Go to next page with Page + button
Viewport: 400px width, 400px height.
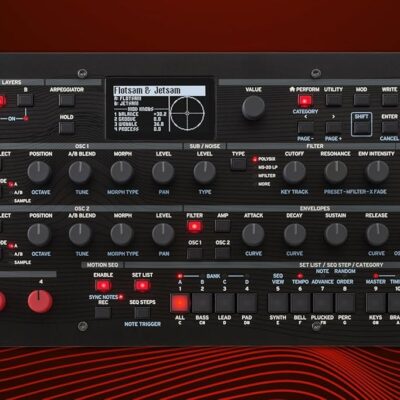[333, 128]
